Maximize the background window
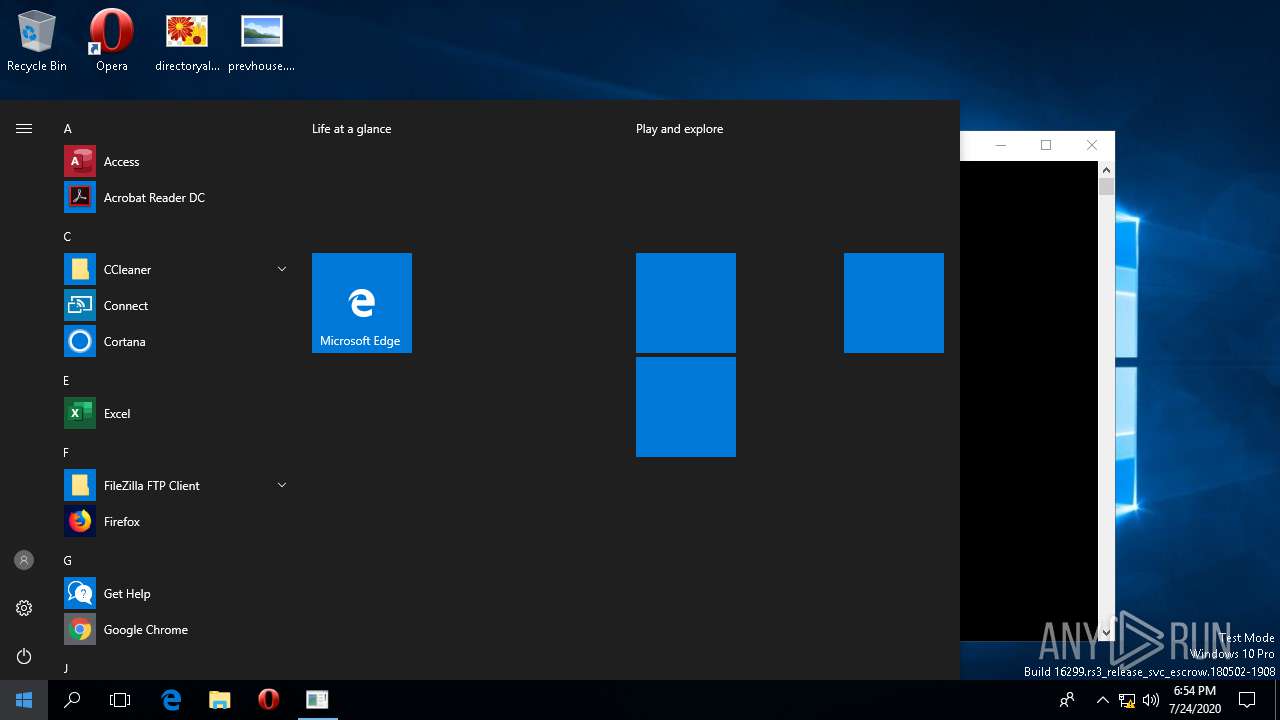 [1046, 145]
